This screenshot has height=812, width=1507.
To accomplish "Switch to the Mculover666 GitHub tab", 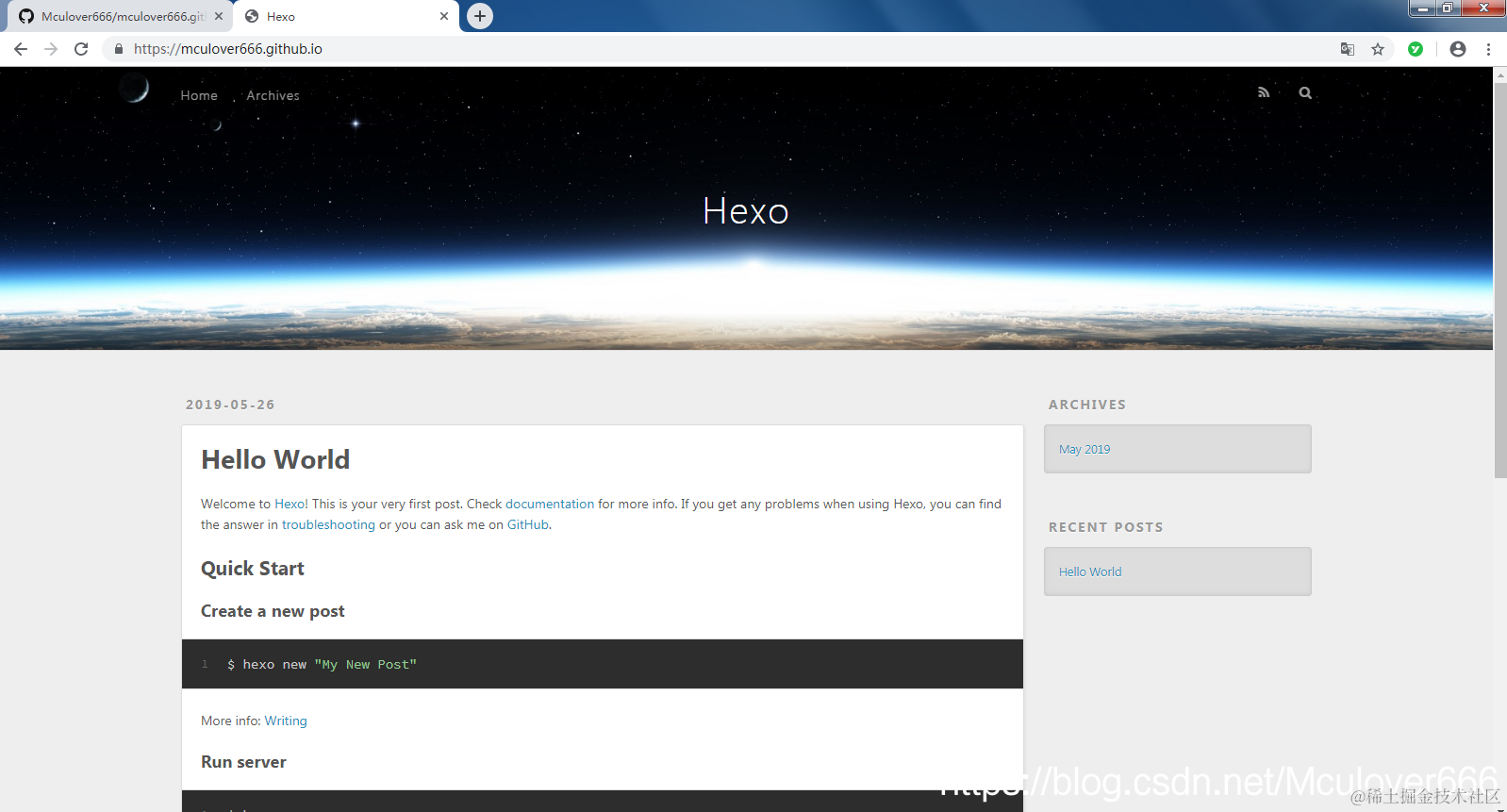I will pos(121,16).
